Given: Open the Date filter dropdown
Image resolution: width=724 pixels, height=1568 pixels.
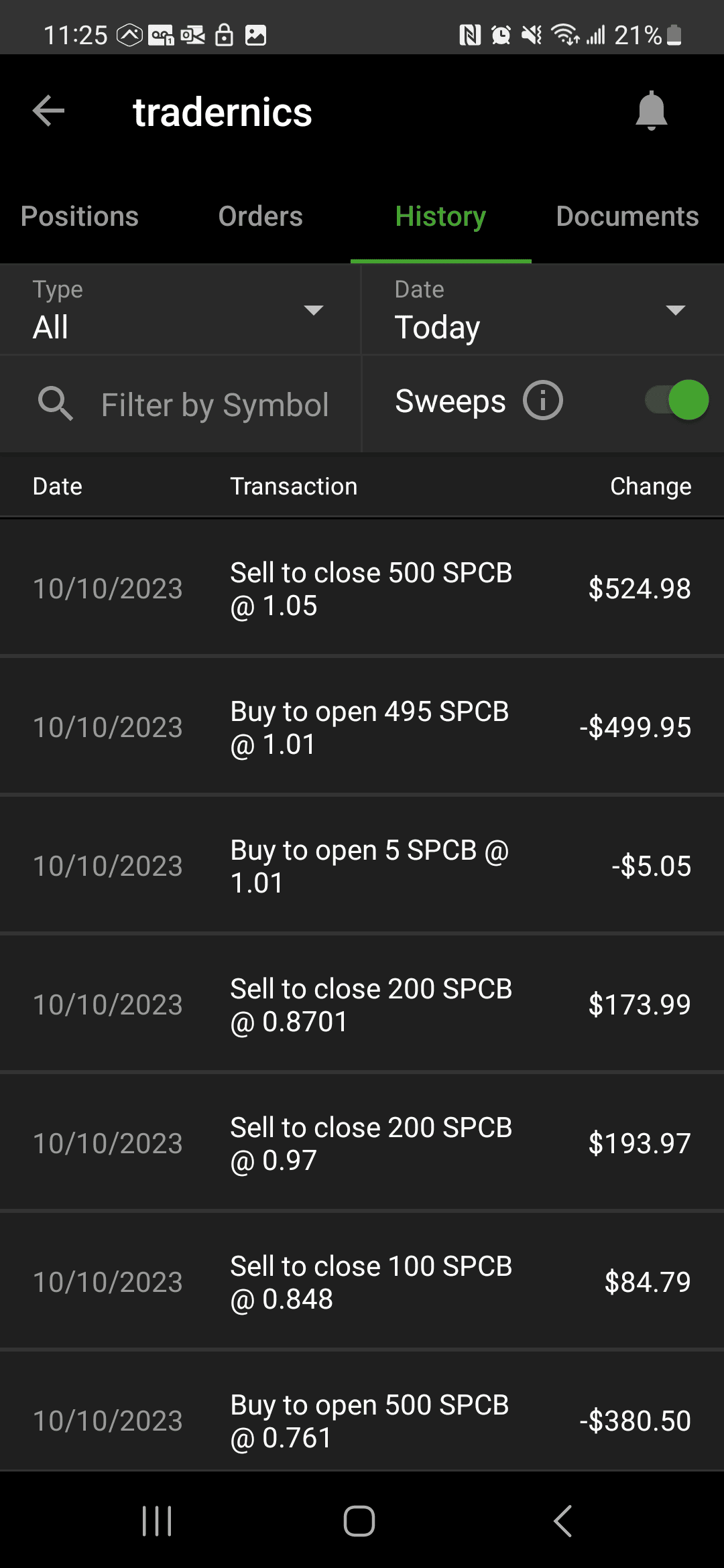Looking at the screenshot, I should (x=542, y=310).
